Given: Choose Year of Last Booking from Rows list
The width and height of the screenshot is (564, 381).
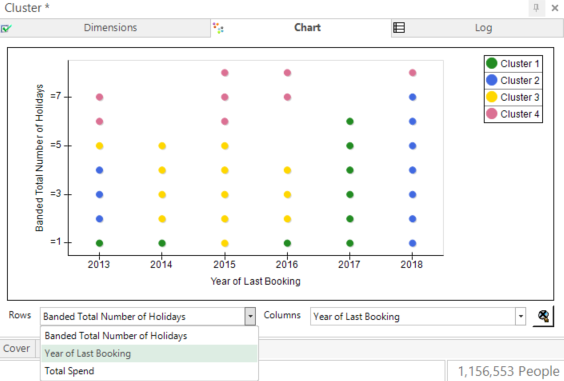Looking at the screenshot, I should 150,353.
